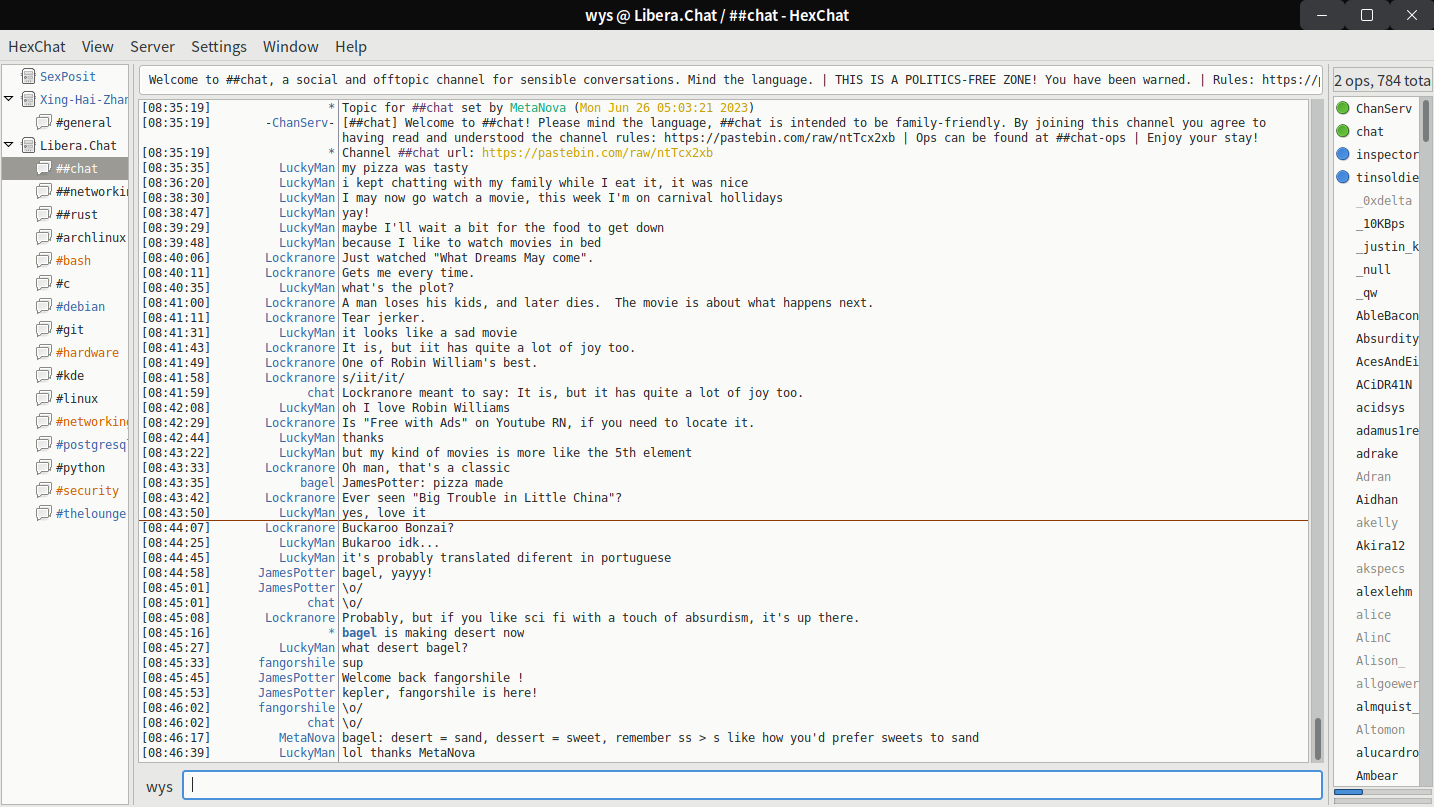The height and width of the screenshot is (807, 1434).
Task: Click the Libera.Chat server icon
Action: point(28,145)
